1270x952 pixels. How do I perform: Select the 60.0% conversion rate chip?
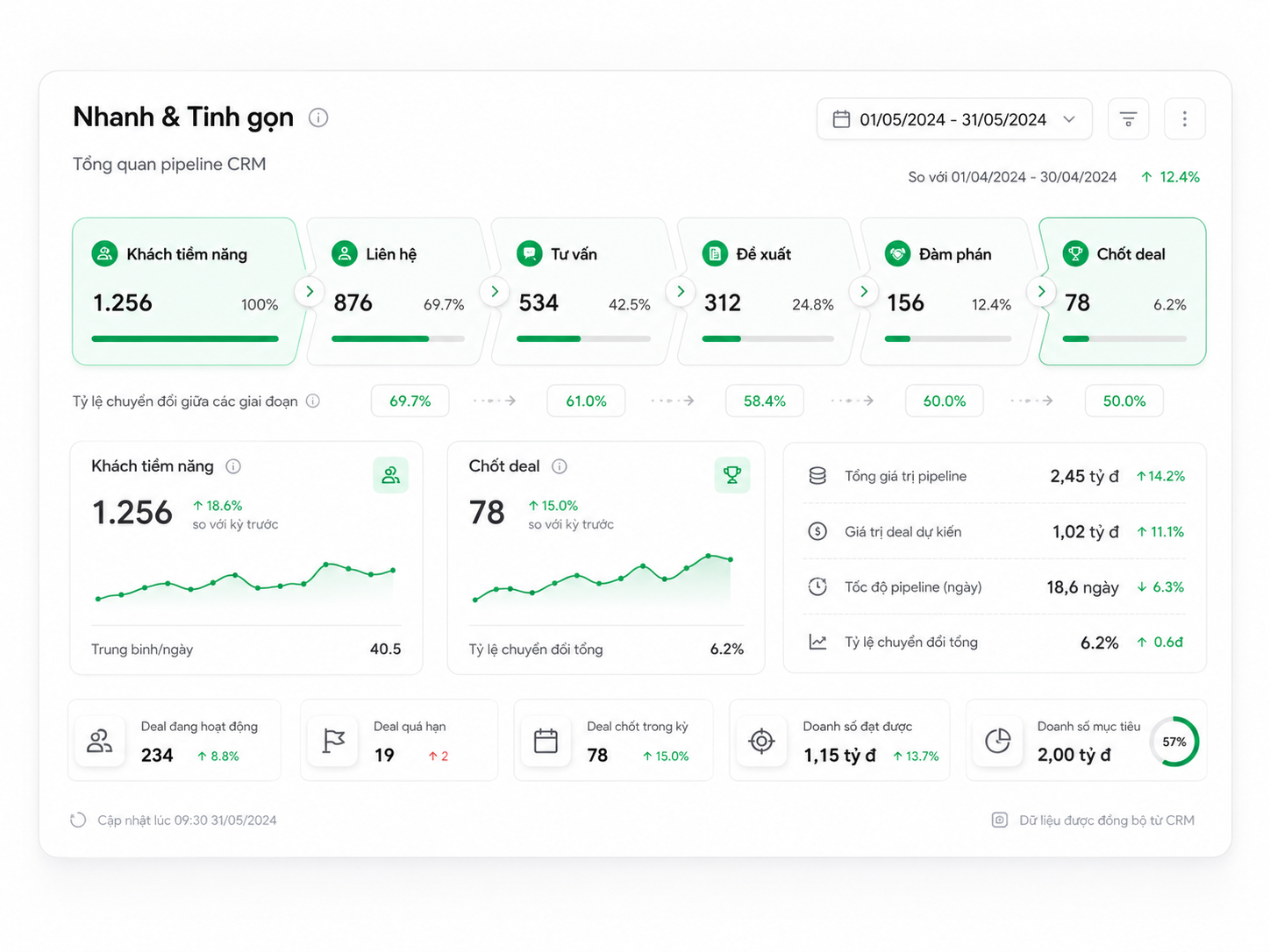point(945,401)
